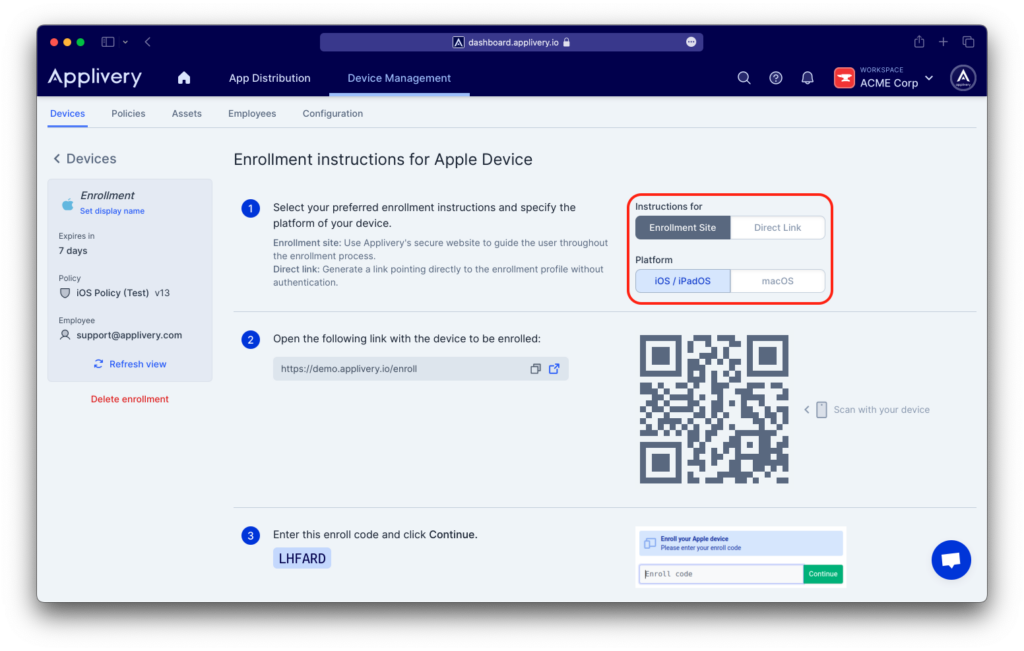
Task: Open App Distribution menu
Action: point(269,78)
